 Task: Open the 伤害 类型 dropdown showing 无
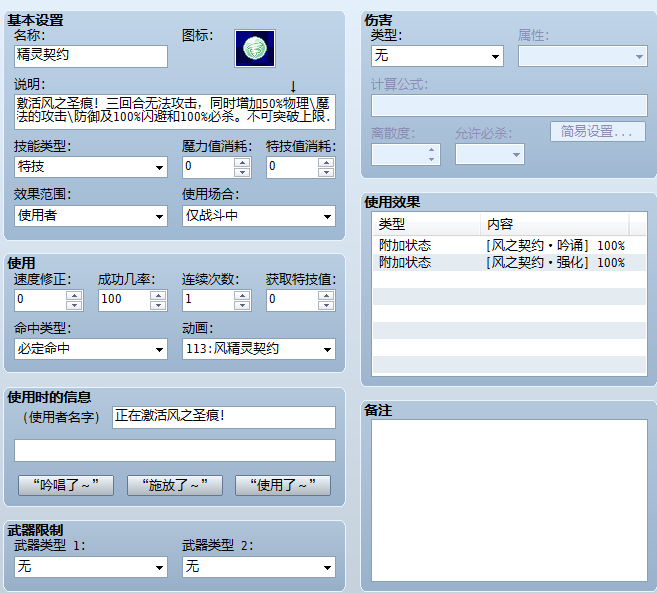[x=437, y=56]
